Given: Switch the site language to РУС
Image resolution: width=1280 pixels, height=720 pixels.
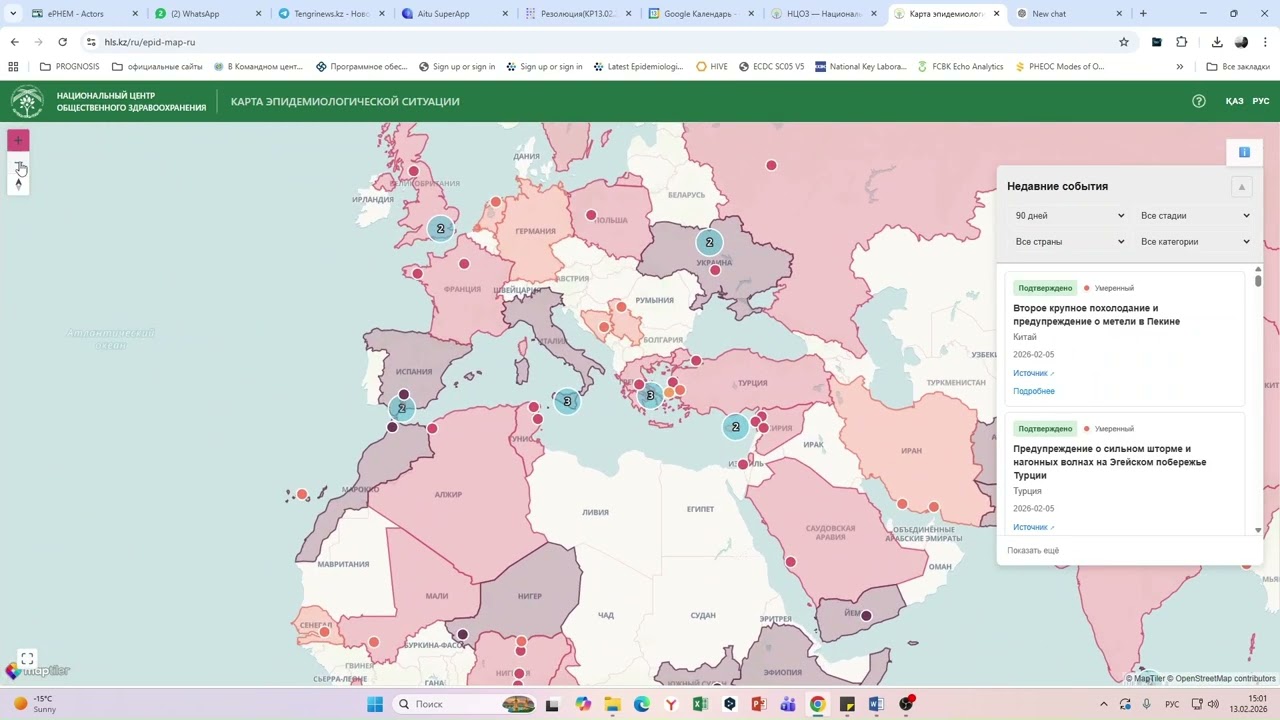Looking at the screenshot, I should tap(1261, 101).
